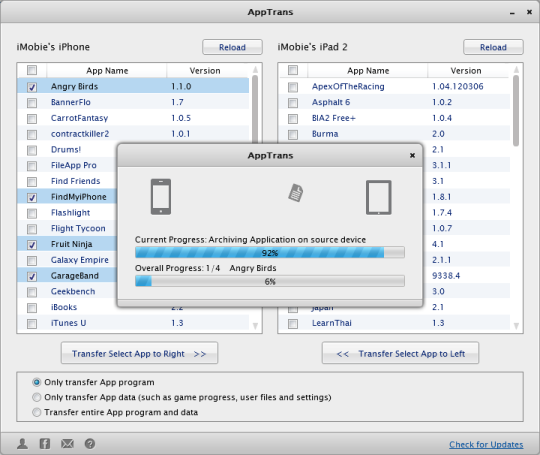This screenshot has width=540, height=455.
Task: Select the Burma app row
Action: coord(394,134)
